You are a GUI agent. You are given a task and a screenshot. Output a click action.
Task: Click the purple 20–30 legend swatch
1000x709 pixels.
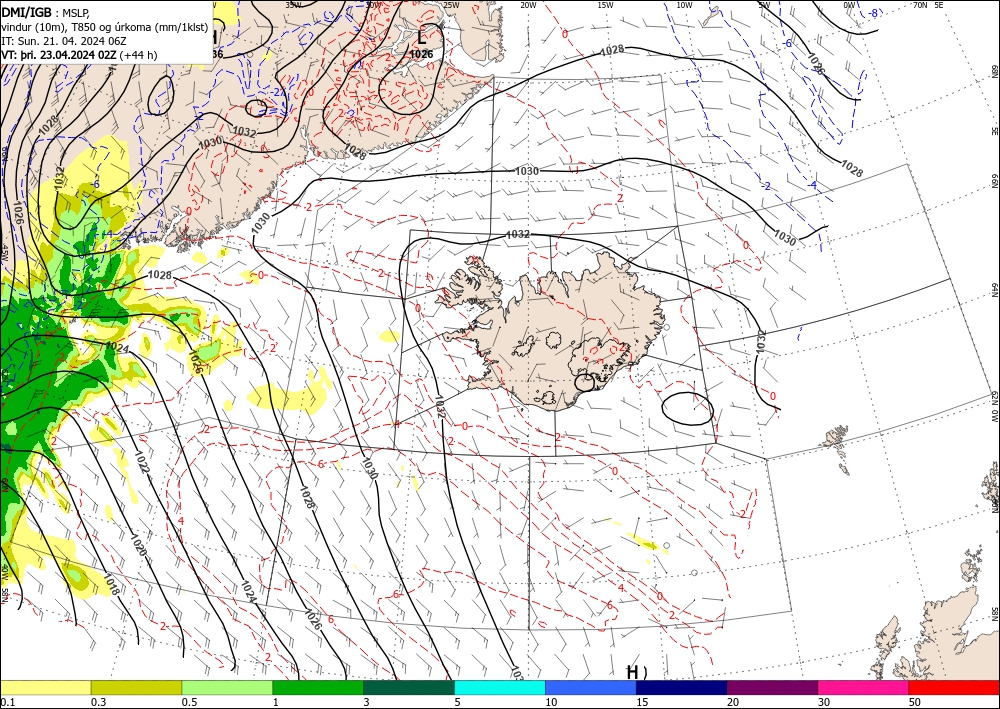click(x=772, y=687)
